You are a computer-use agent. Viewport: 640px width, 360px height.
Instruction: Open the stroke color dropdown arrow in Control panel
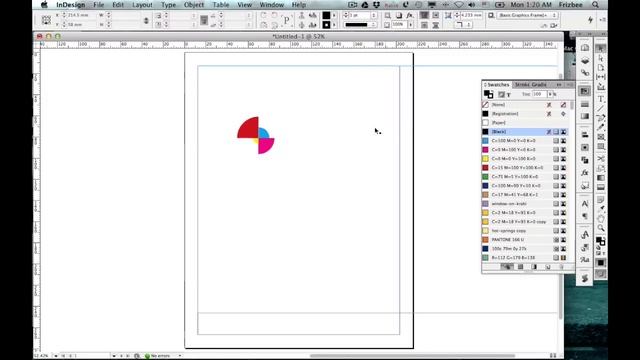click(x=334, y=25)
